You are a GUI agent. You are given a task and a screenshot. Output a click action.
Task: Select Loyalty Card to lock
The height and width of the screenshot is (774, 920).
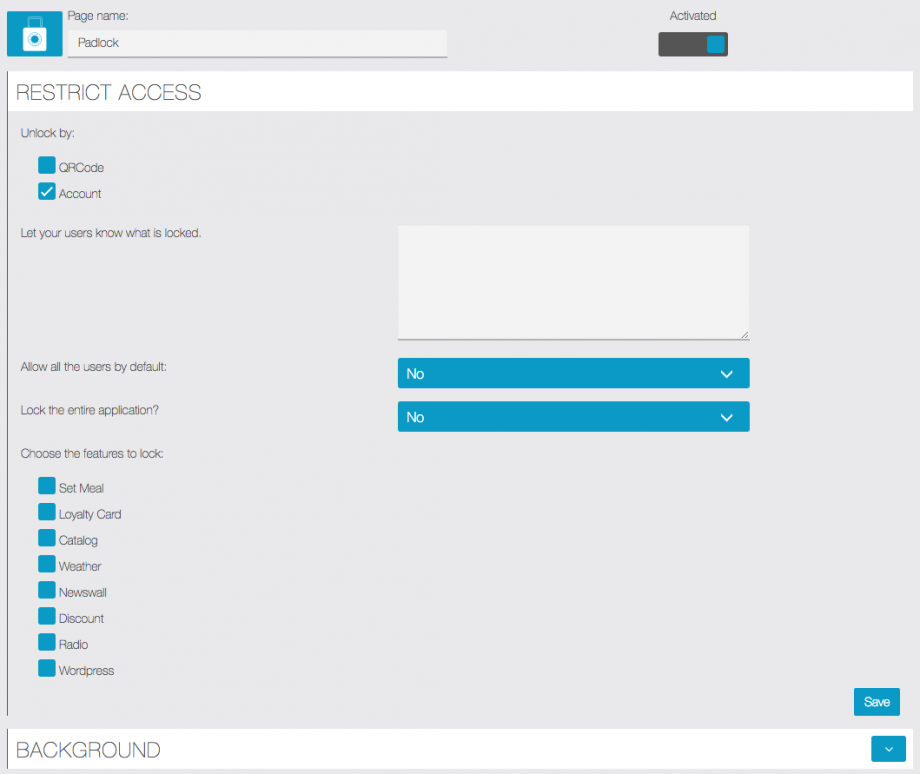click(x=47, y=512)
